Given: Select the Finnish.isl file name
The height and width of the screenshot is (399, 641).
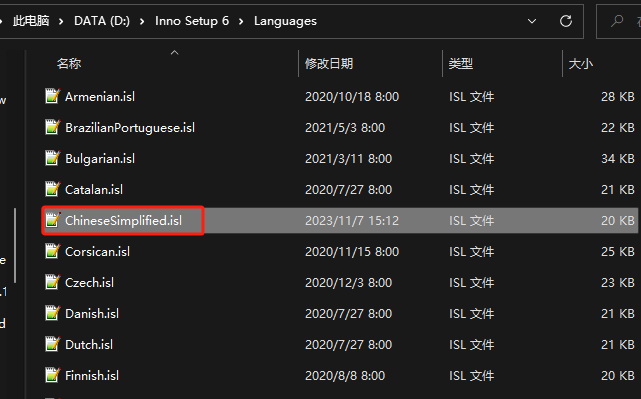Looking at the screenshot, I should pos(92,376).
